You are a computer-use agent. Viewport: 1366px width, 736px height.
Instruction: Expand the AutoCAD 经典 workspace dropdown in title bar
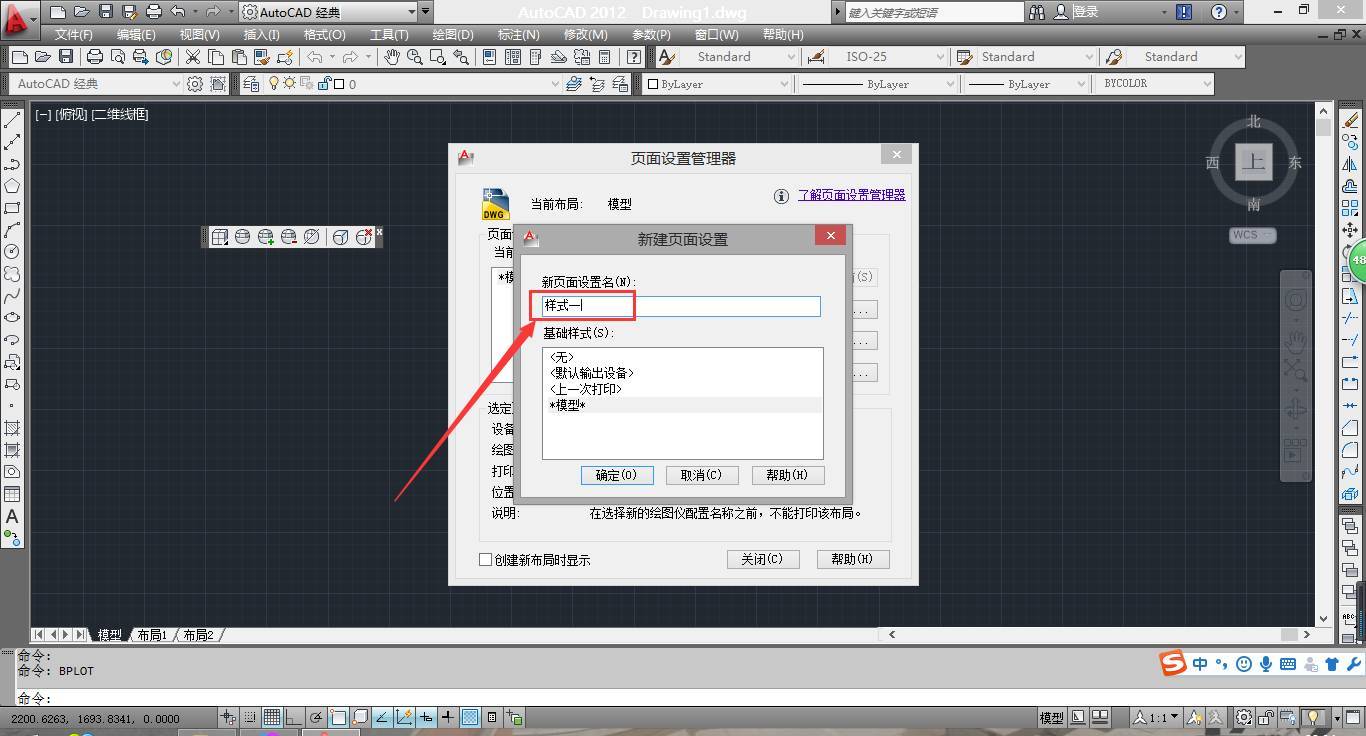pyautogui.click(x=411, y=12)
